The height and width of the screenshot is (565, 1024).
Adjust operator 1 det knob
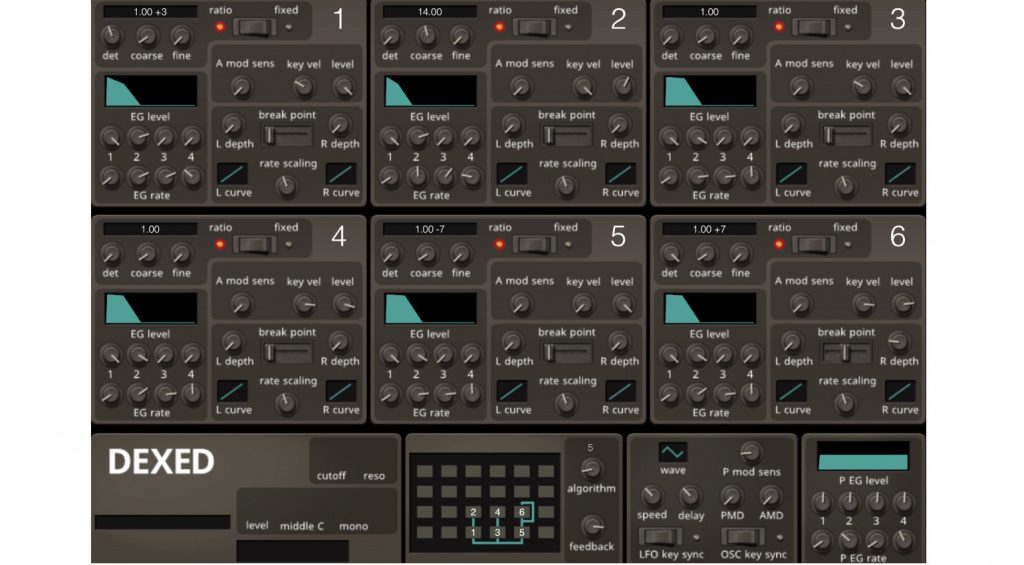tap(111, 36)
